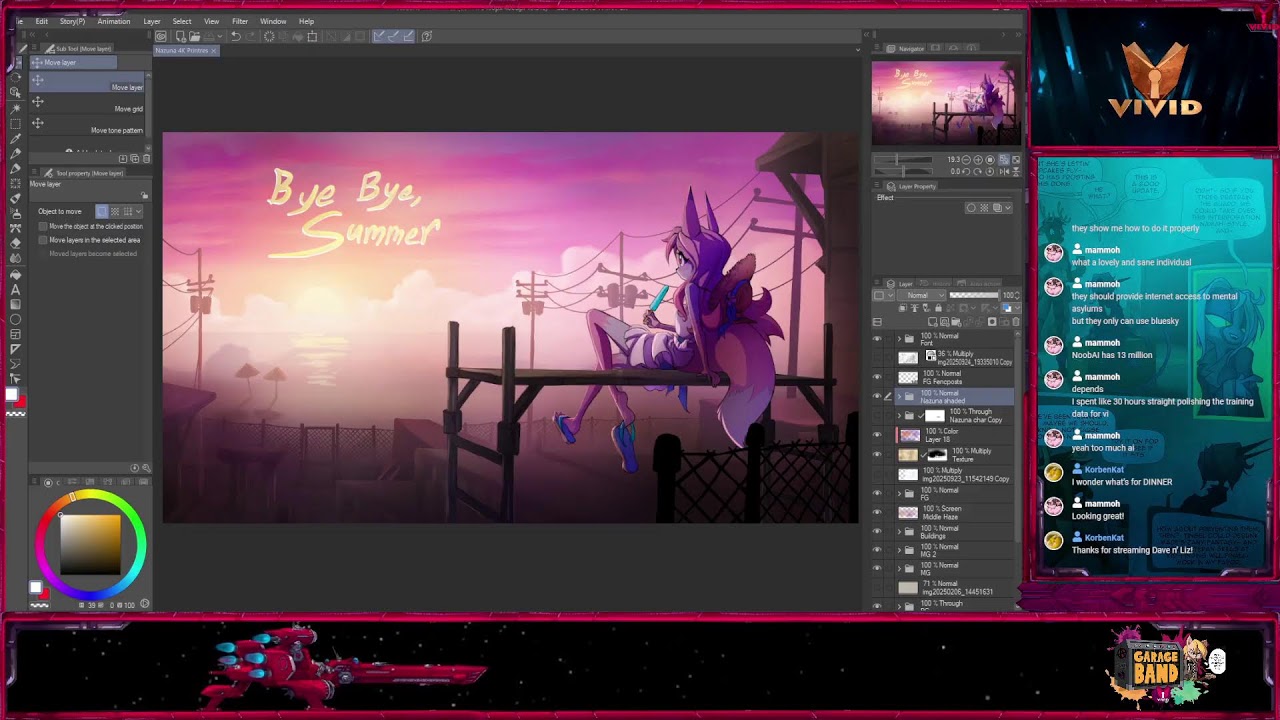Select the Eraser tool in toolbar
Viewport: 1280px width, 720px height.
pyautogui.click(x=15, y=243)
